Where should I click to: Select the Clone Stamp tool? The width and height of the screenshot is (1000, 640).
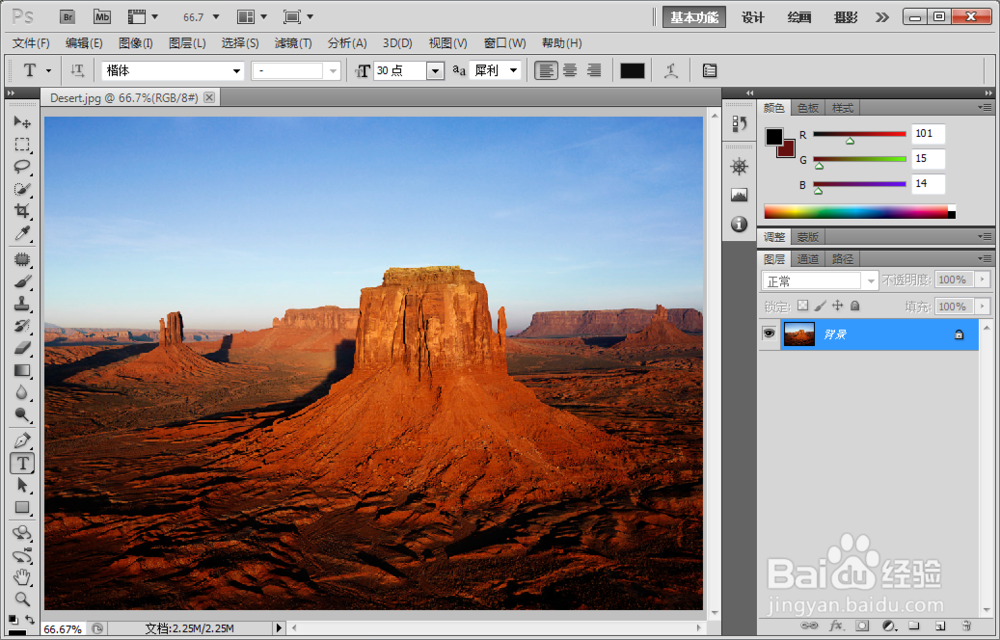click(22, 302)
